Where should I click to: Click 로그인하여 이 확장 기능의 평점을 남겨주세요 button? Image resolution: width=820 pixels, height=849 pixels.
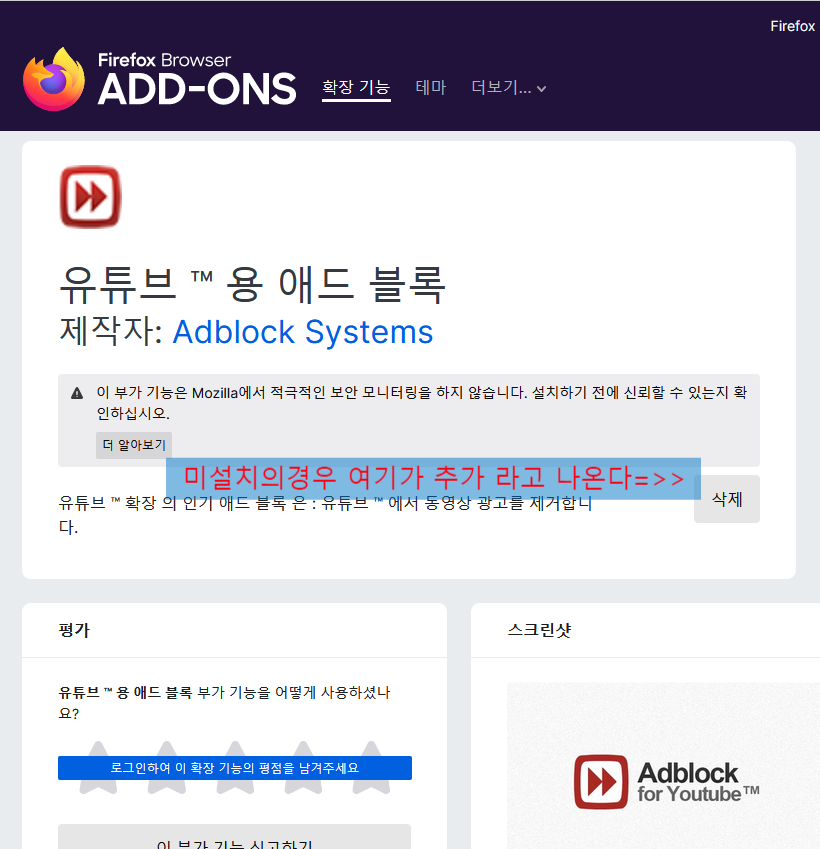[x=235, y=768]
